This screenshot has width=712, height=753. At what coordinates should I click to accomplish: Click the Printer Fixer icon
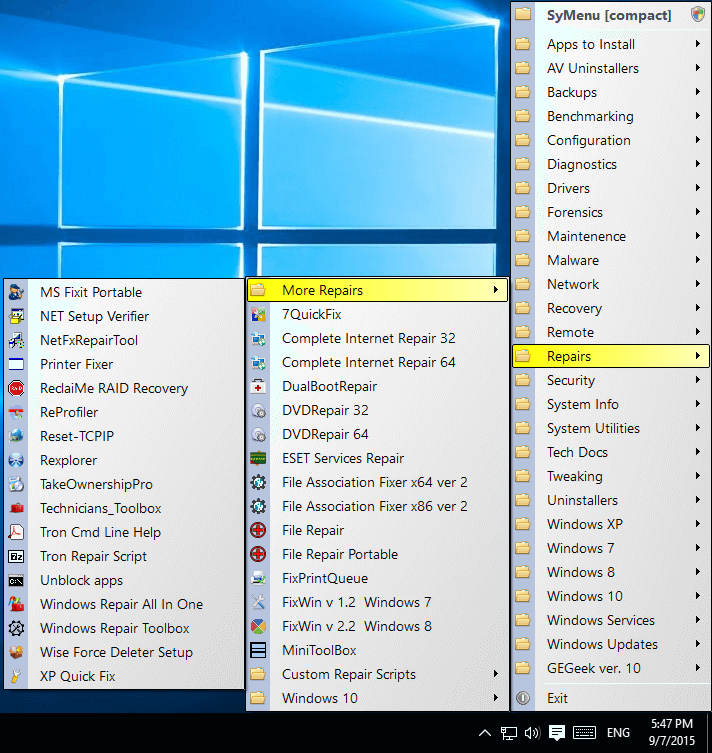[16, 364]
